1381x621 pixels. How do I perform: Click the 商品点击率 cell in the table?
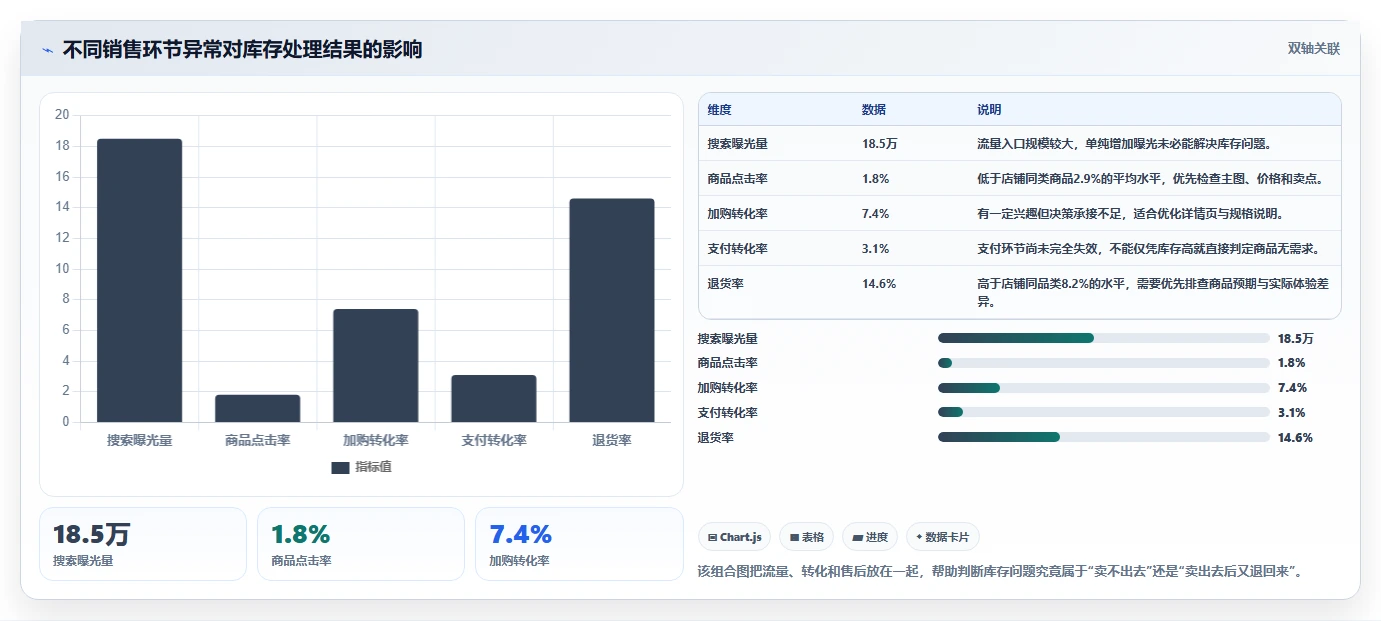pos(737,179)
